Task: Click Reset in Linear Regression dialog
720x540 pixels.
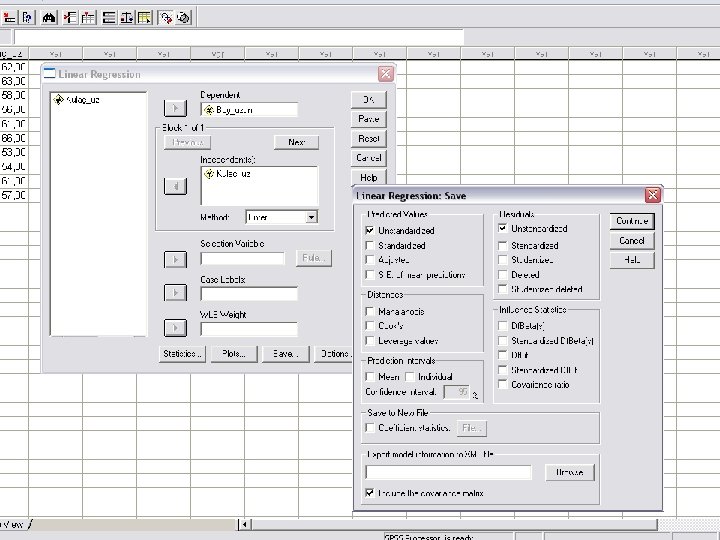Action: pyautogui.click(x=369, y=138)
